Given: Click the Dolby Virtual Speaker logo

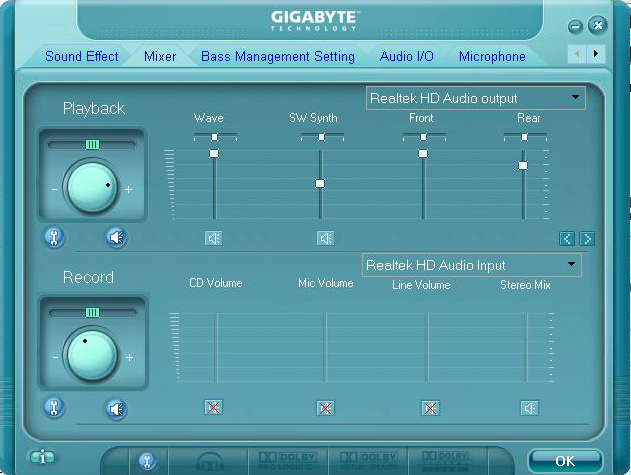Looking at the screenshot, I should pos(369,461).
